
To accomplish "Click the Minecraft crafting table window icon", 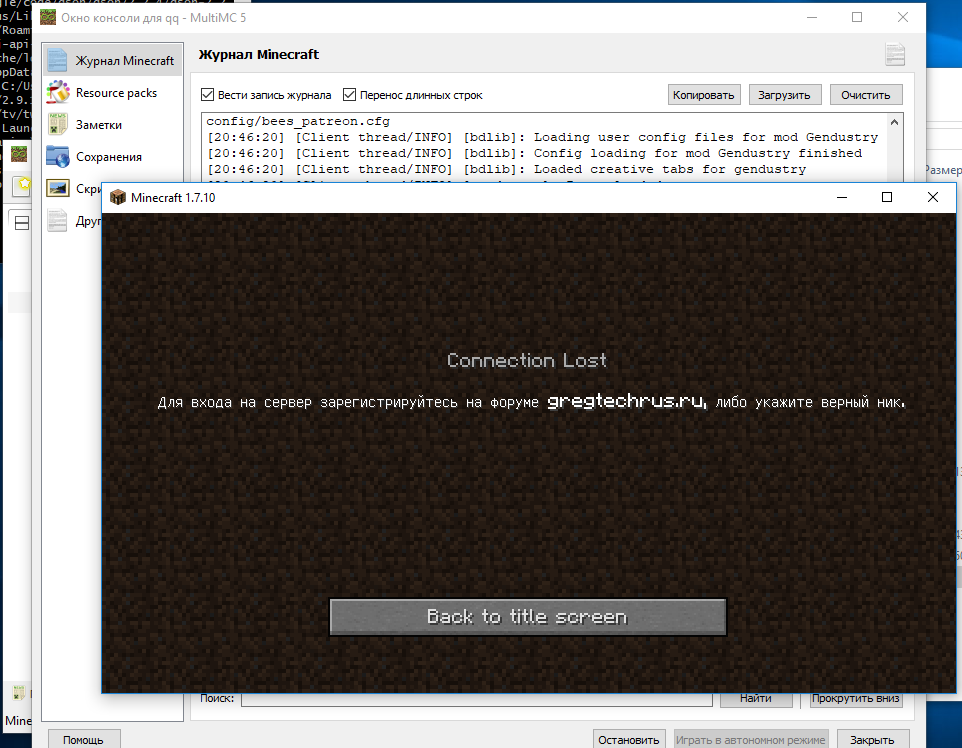I will tap(117, 198).
